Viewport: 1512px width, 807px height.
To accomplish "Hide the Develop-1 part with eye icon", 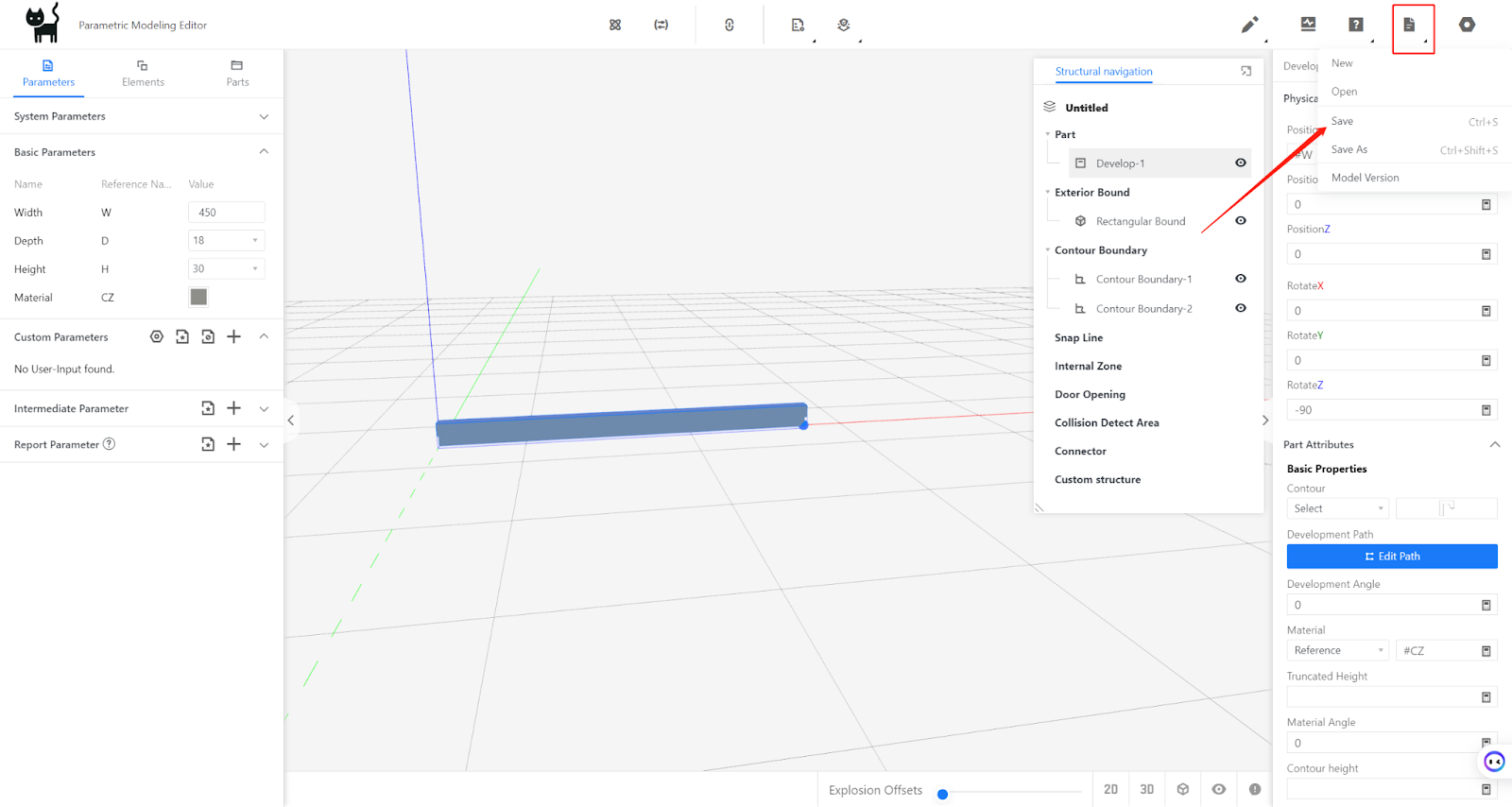I will 1241,163.
